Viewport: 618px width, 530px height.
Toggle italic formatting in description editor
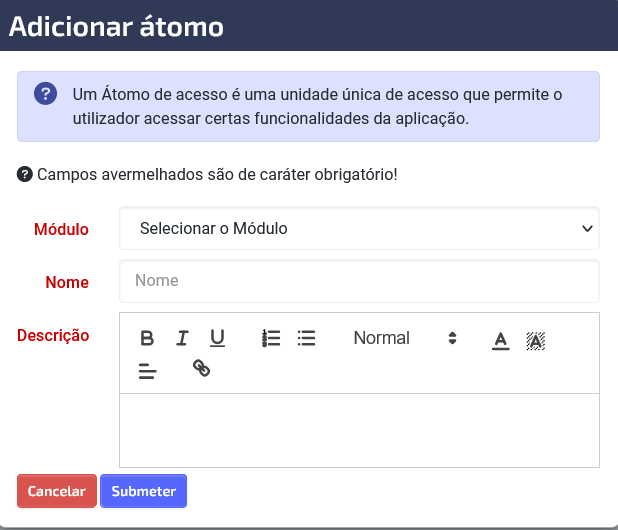pos(182,338)
